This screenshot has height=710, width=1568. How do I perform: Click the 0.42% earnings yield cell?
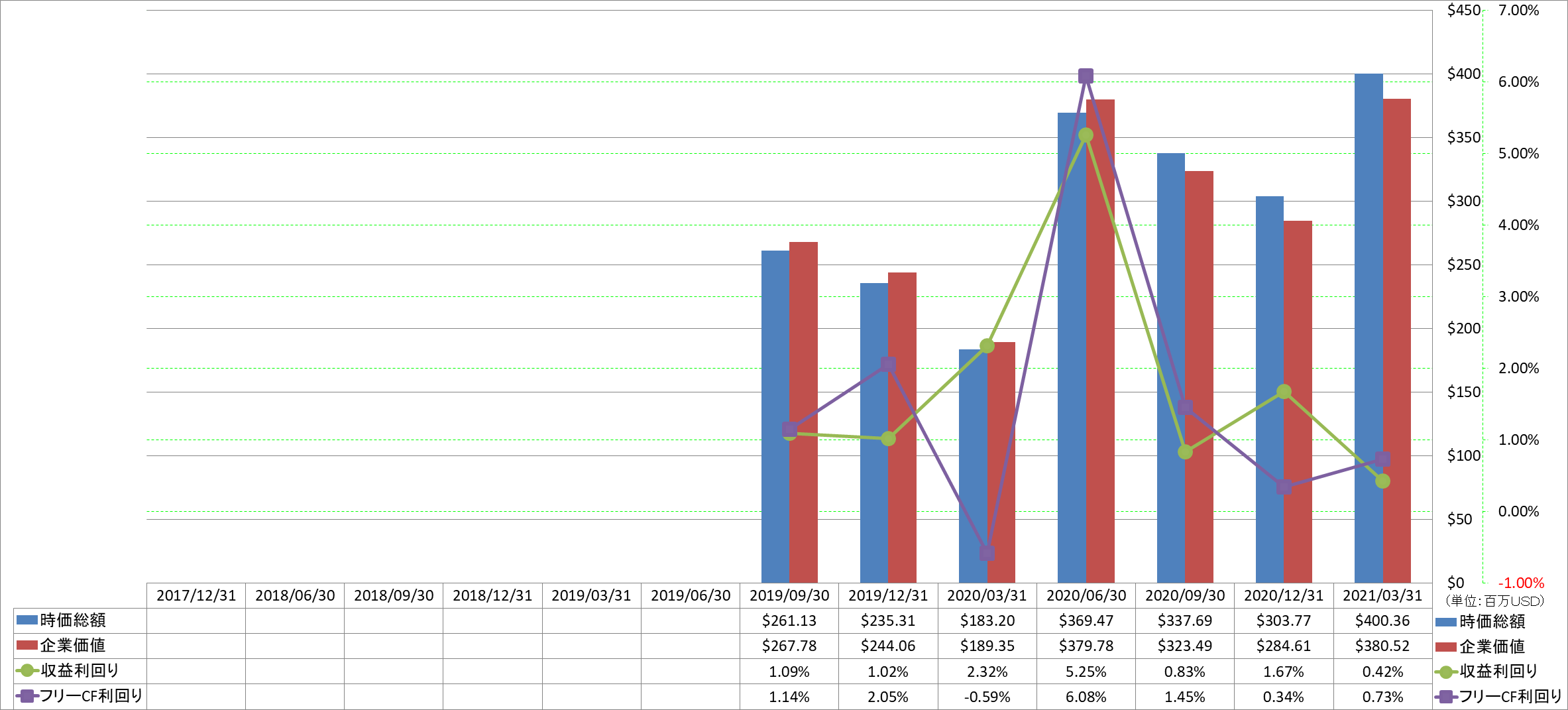1382,672
